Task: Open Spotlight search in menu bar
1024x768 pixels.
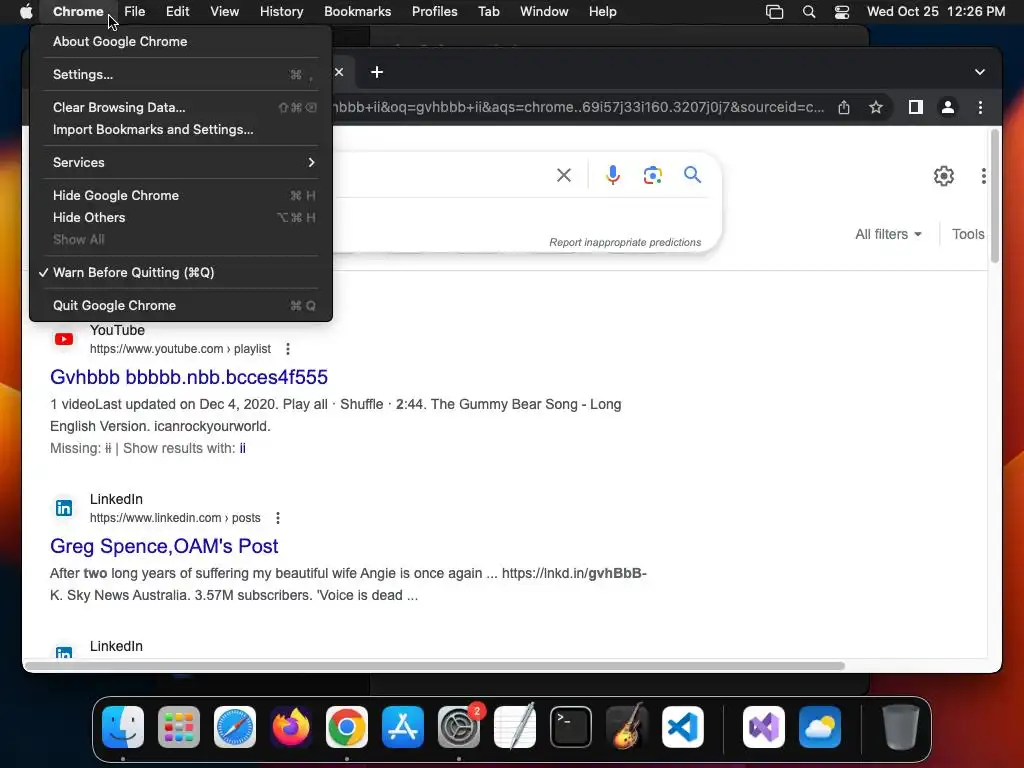Action: (x=808, y=12)
